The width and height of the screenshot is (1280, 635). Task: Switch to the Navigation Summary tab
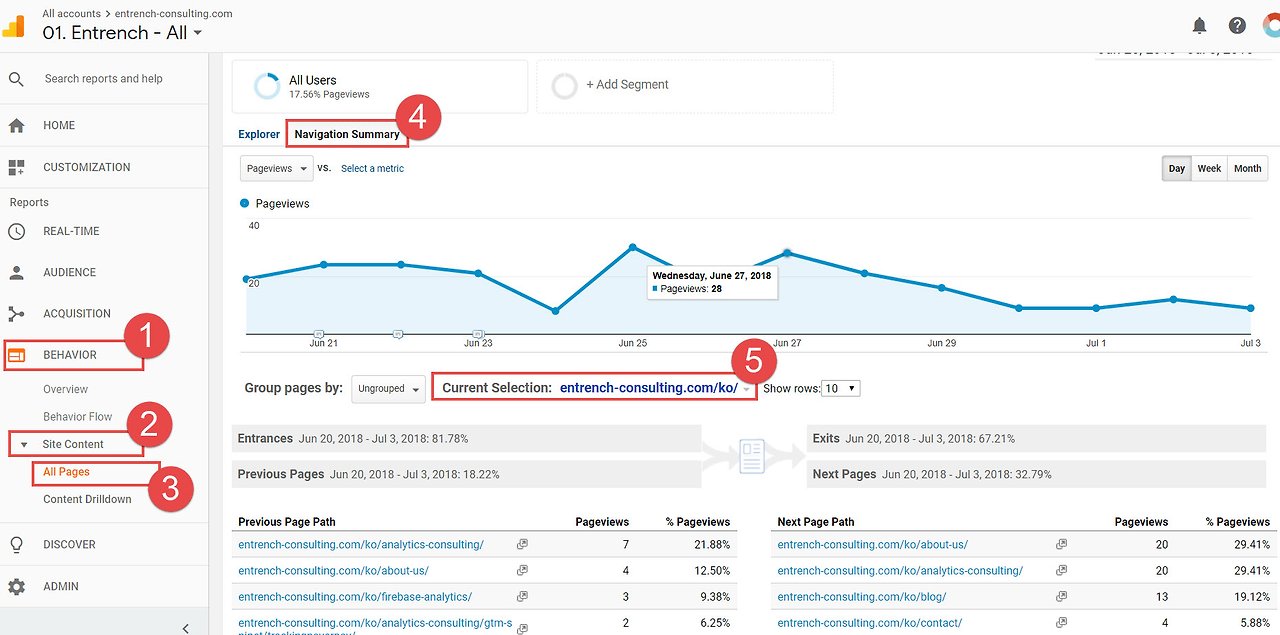[x=347, y=134]
